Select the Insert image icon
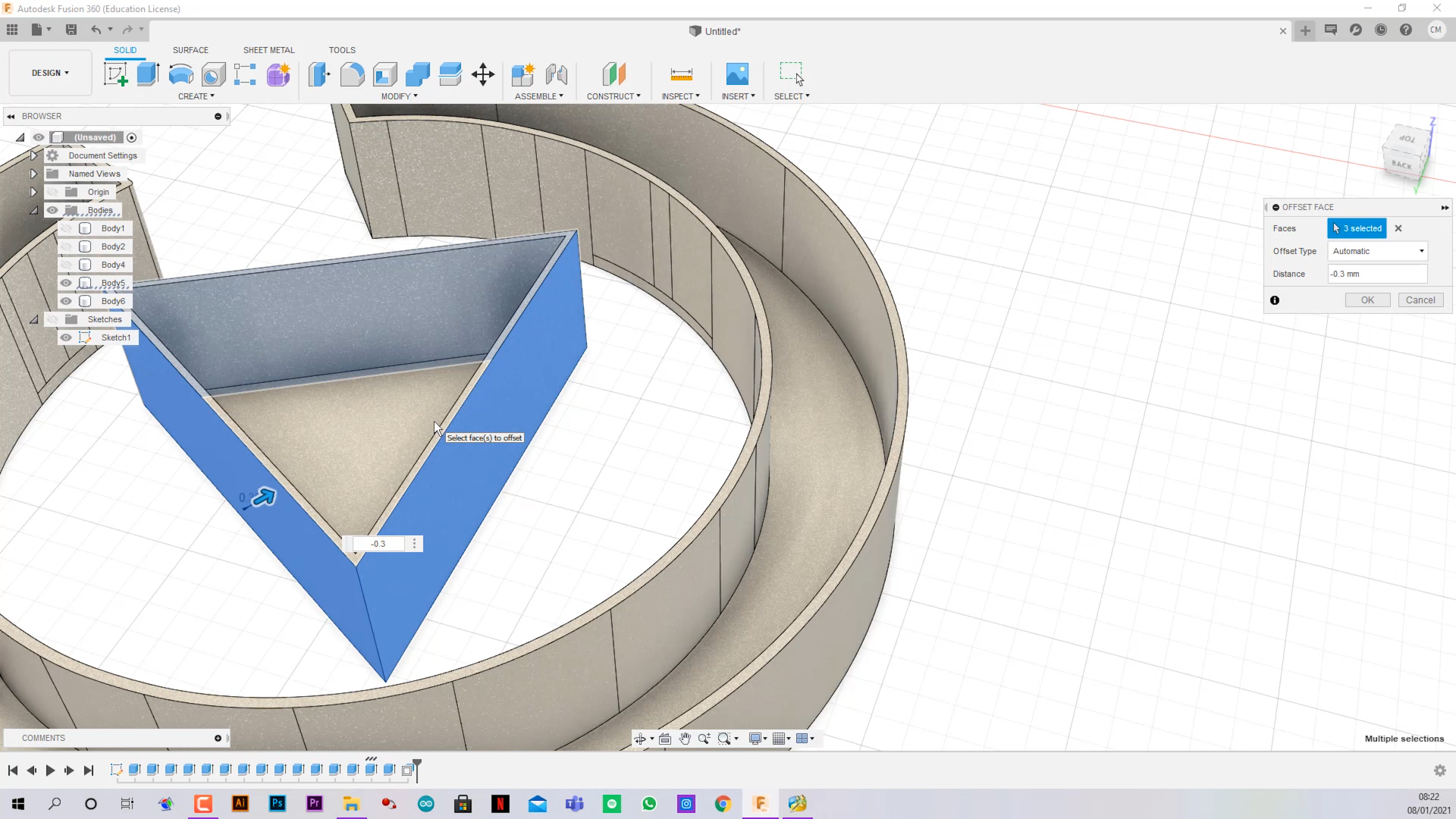The height and width of the screenshot is (819, 1456). pyautogui.click(x=737, y=74)
